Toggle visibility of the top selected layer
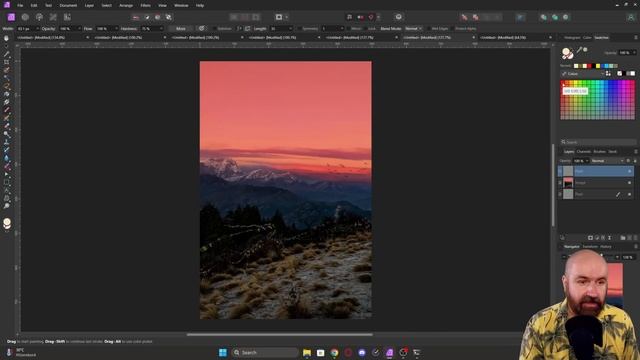This screenshot has height=360, width=640. tap(630, 171)
